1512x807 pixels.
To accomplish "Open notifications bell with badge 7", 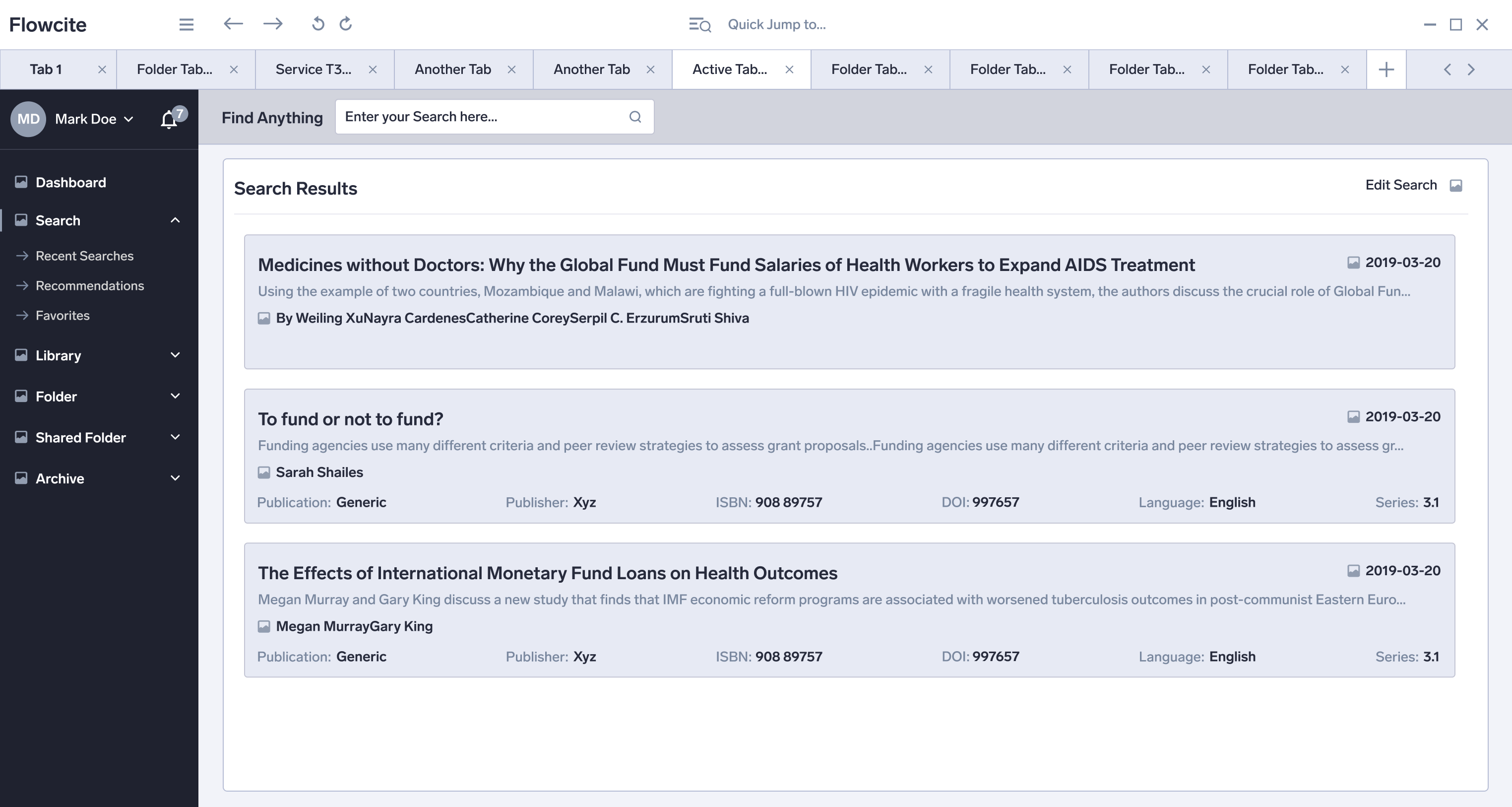I will coord(170,119).
